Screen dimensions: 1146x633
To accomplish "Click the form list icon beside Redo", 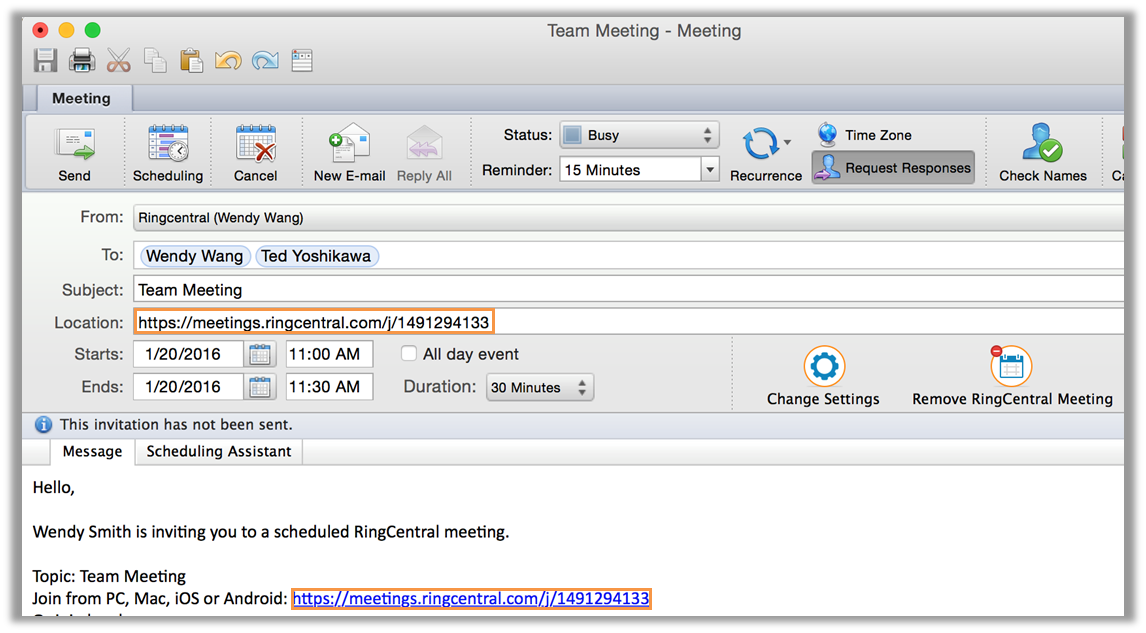I will coord(302,60).
